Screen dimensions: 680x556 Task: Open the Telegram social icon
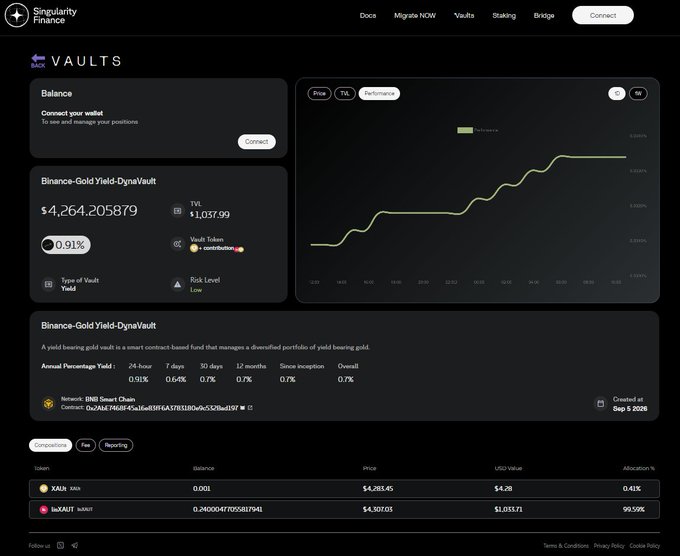click(75, 545)
